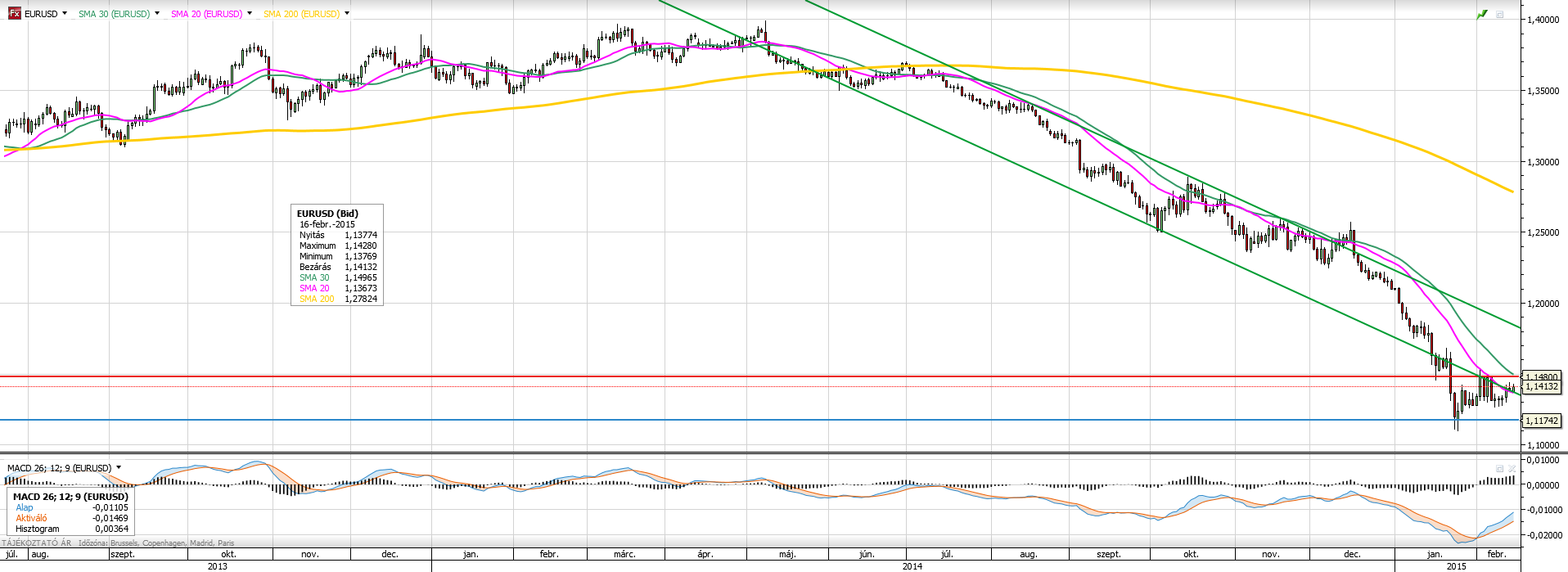Click the 0,01000 MACD axis label
This screenshot has width=1568, height=572.
(1543, 461)
